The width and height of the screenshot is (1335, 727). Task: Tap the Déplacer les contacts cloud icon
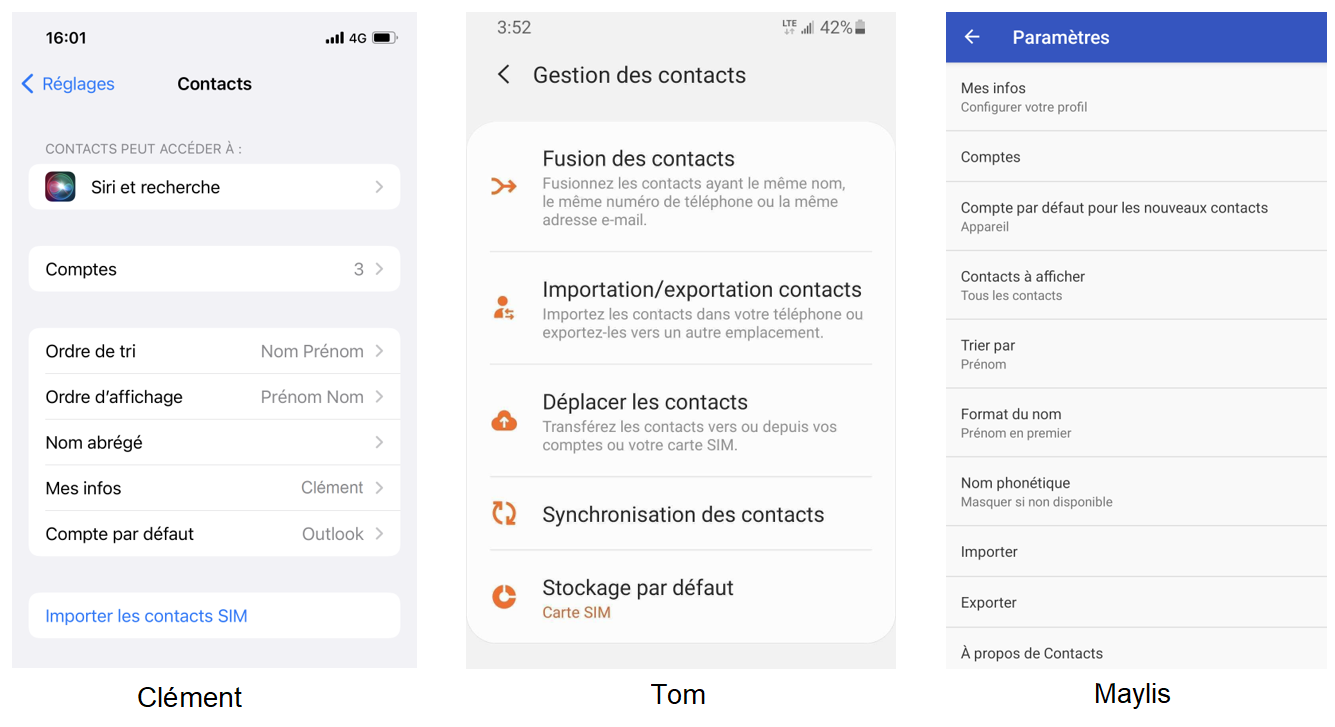[504, 421]
